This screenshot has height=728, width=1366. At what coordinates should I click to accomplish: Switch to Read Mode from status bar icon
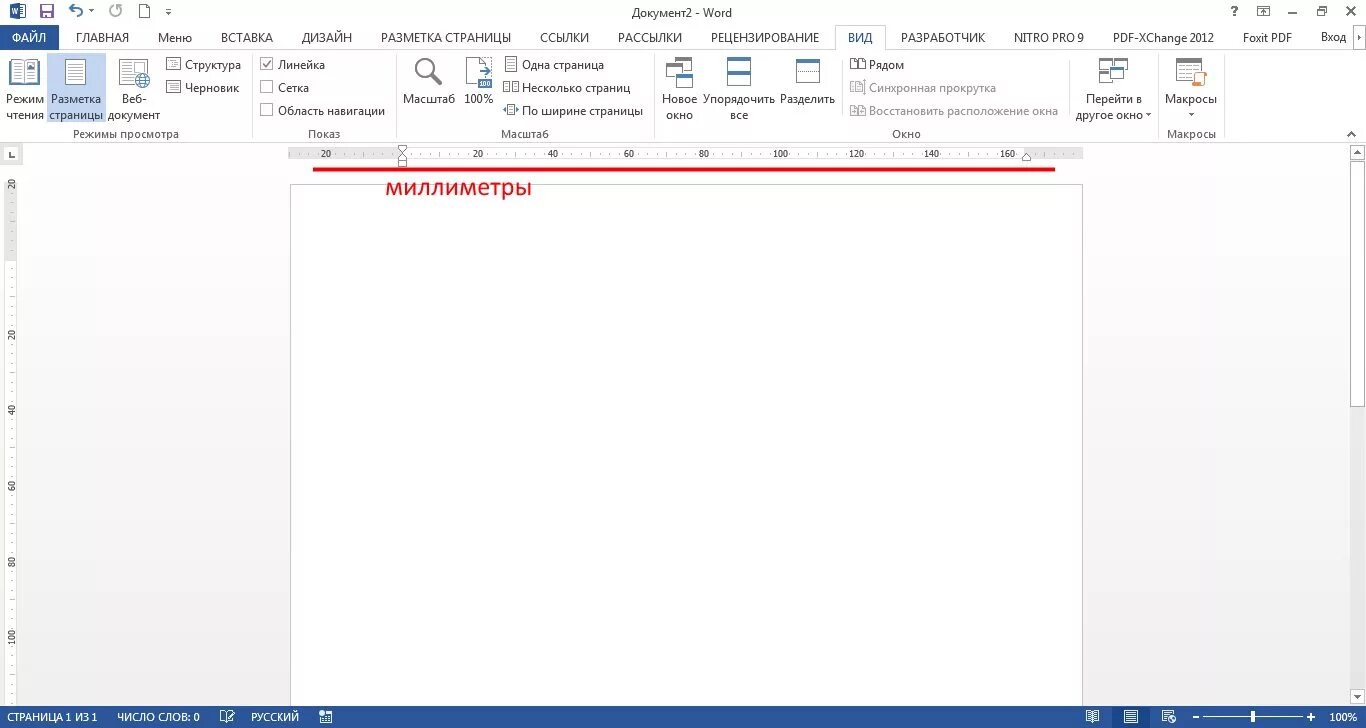(1093, 717)
